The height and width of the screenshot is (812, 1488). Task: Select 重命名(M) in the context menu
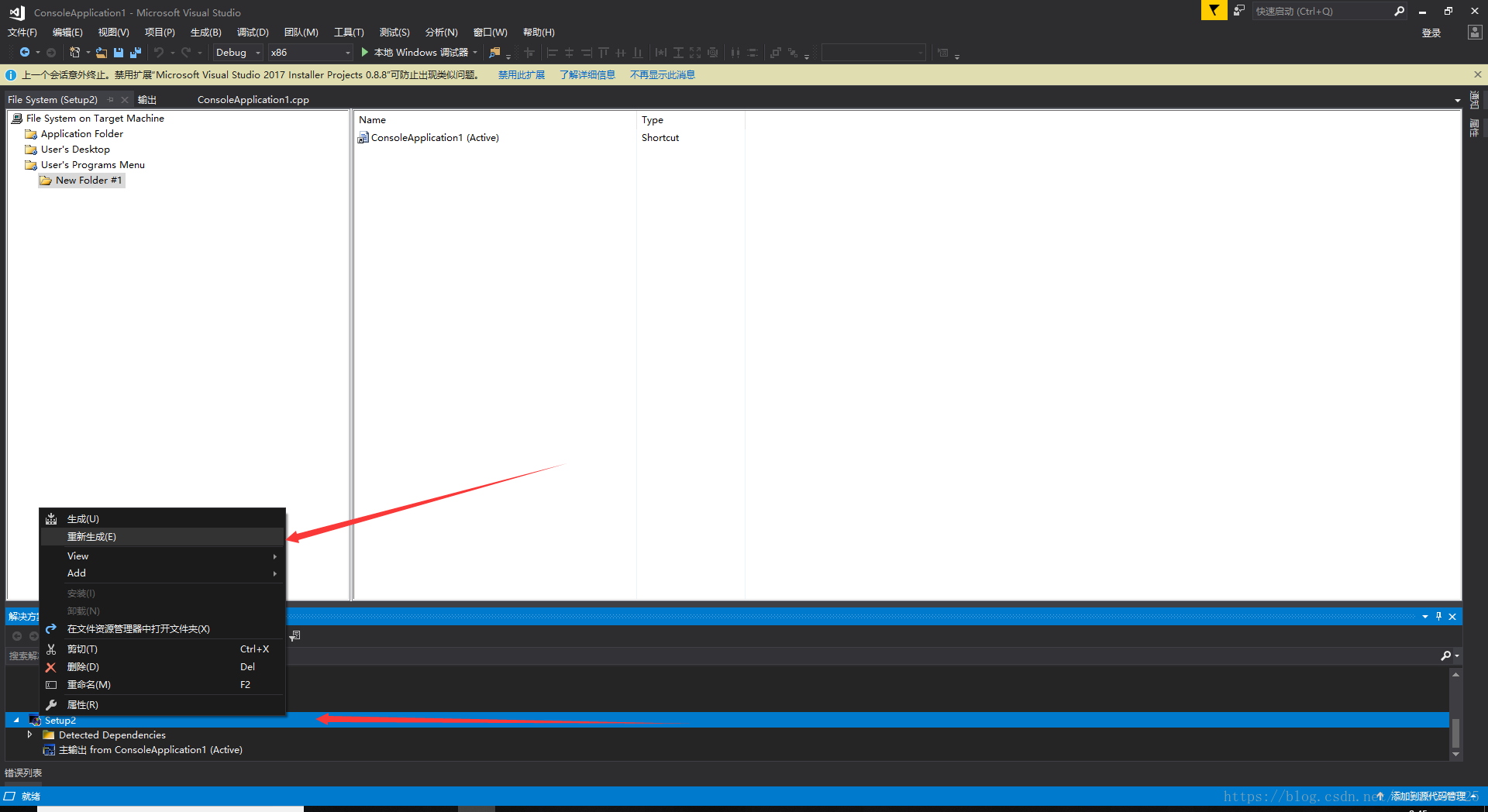pyautogui.click(x=163, y=685)
